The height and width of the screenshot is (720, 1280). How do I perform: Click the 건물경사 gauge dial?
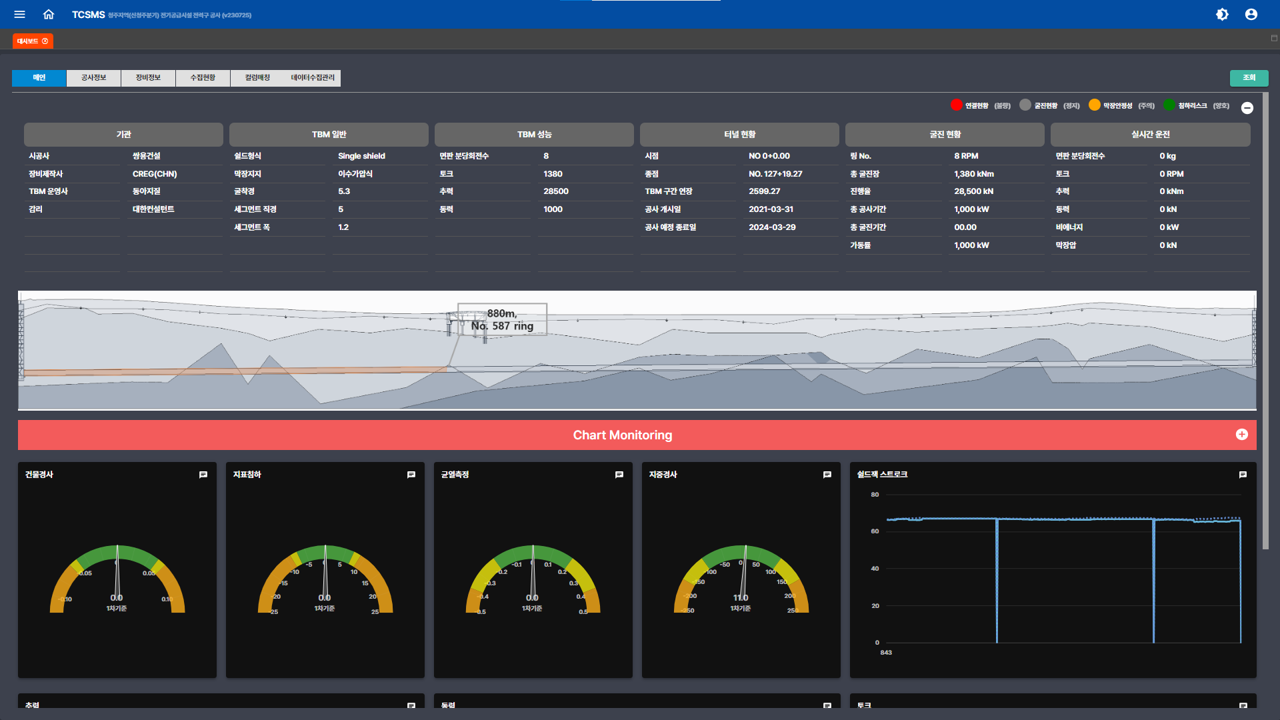pos(117,580)
